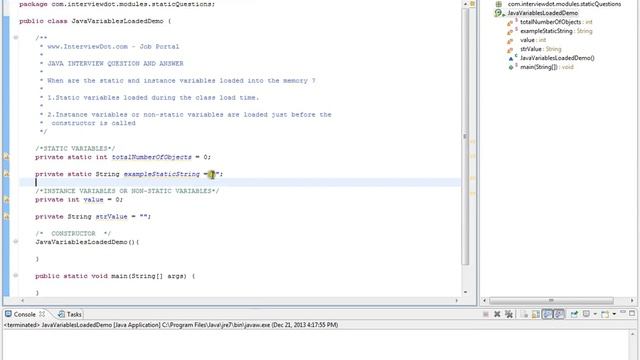
Task: Click the warning marker beside exampleStaticString line
Action: coord(6,173)
